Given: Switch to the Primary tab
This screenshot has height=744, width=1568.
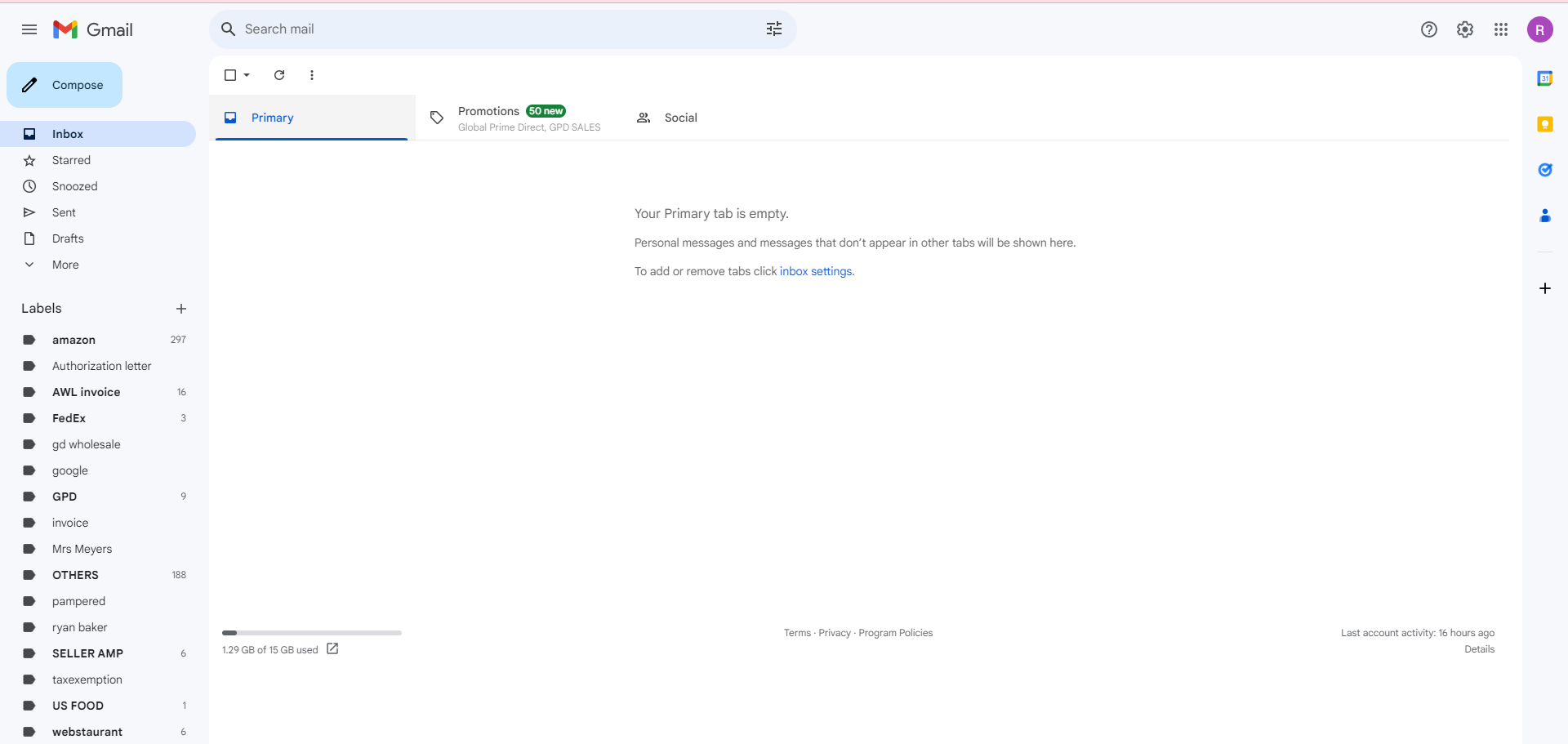Looking at the screenshot, I should (311, 118).
